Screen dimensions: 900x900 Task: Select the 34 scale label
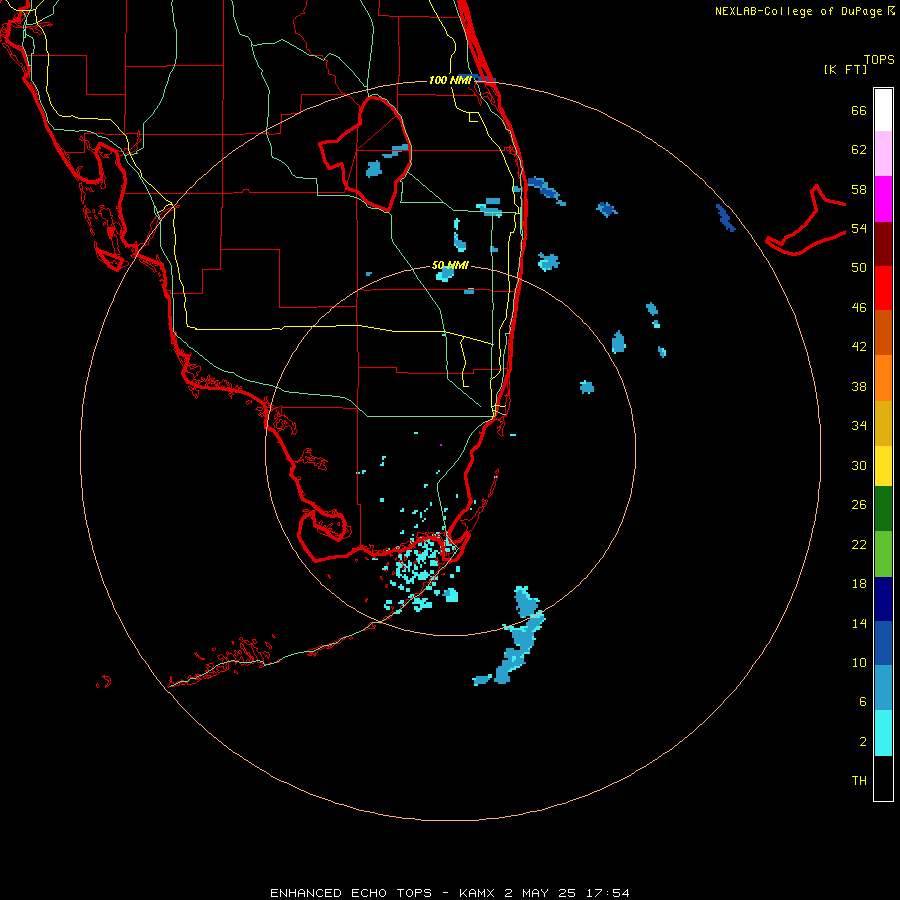[x=859, y=426]
